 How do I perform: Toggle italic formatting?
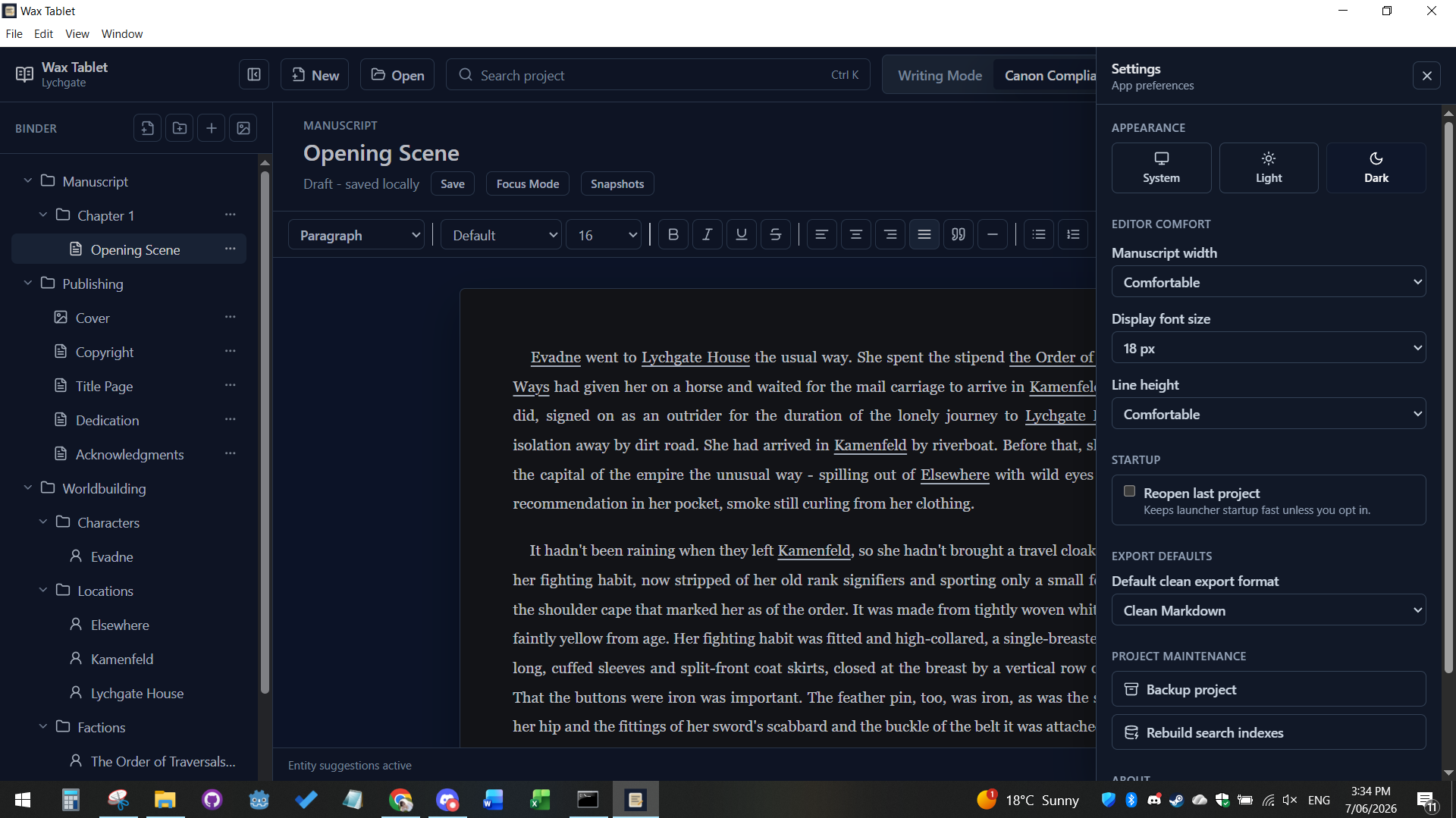pos(707,235)
